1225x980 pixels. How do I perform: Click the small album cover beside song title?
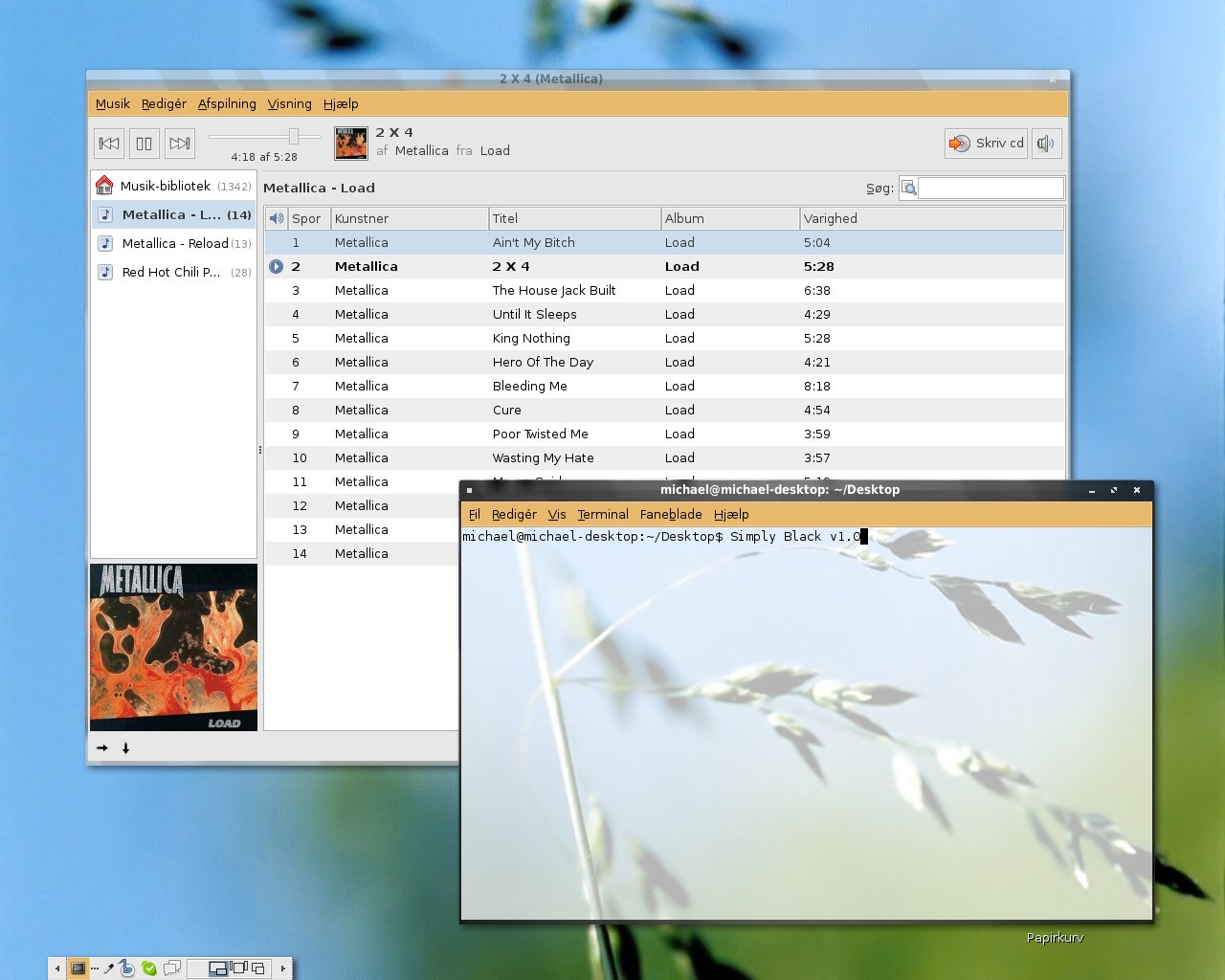coord(351,144)
